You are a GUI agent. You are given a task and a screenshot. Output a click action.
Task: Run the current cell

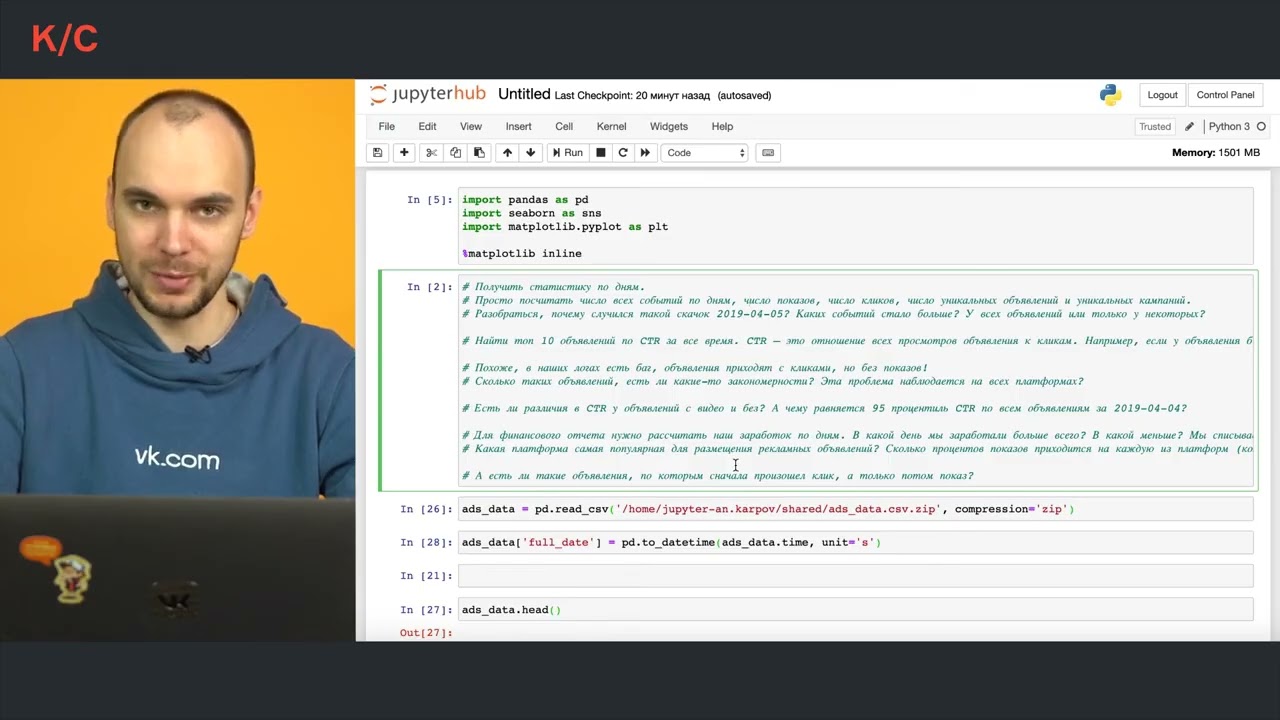pyautogui.click(x=567, y=153)
